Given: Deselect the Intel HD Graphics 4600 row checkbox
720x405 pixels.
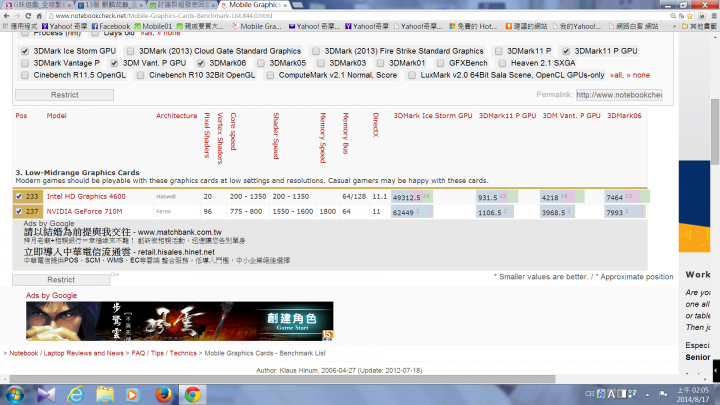Looking at the screenshot, I should (x=19, y=197).
